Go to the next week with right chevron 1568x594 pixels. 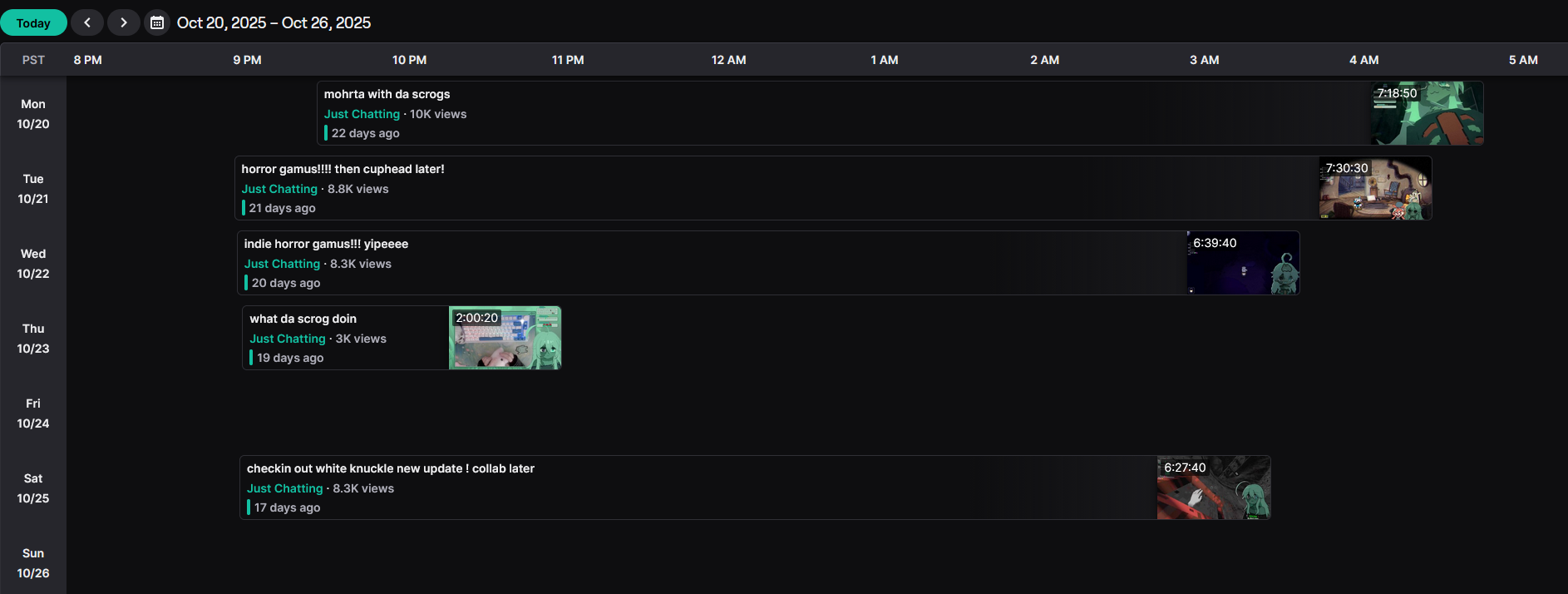(124, 22)
